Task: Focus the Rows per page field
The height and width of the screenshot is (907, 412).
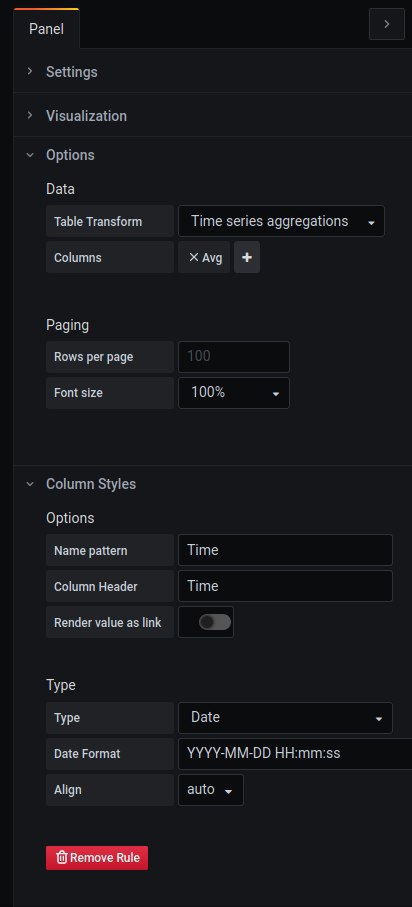Action: click(234, 357)
